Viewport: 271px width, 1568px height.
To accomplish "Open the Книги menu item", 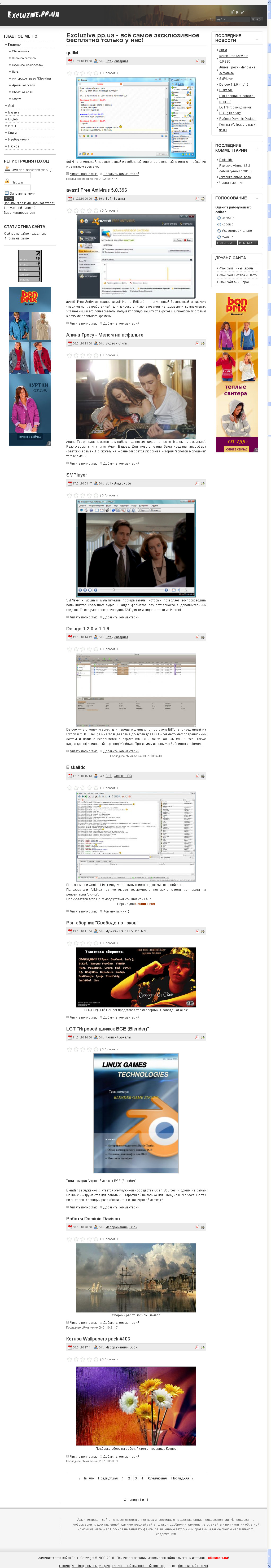I will (x=12, y=133).
